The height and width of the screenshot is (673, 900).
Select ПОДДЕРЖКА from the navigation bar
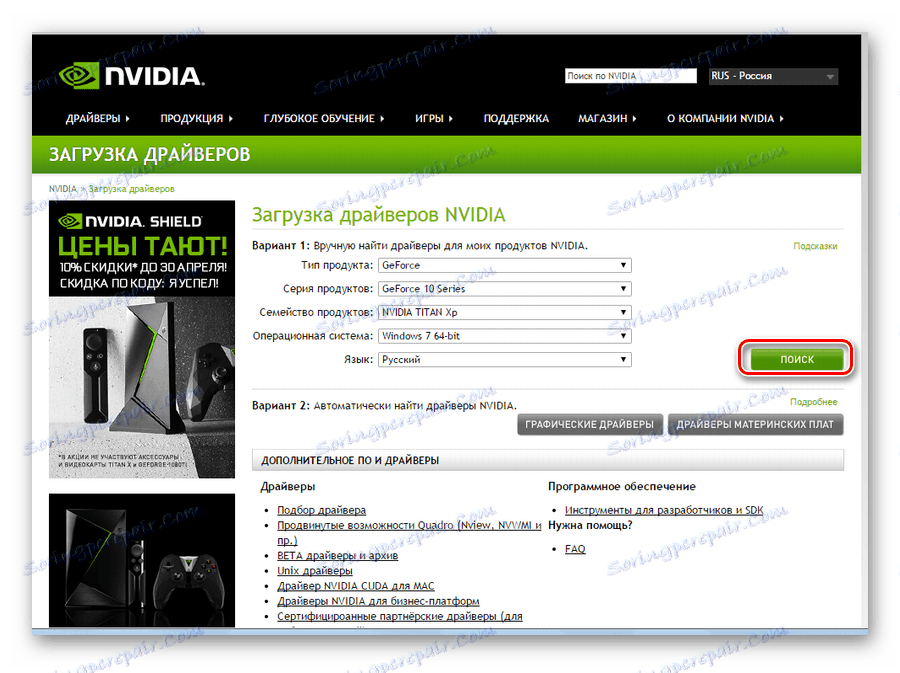[x=516, y=118]
